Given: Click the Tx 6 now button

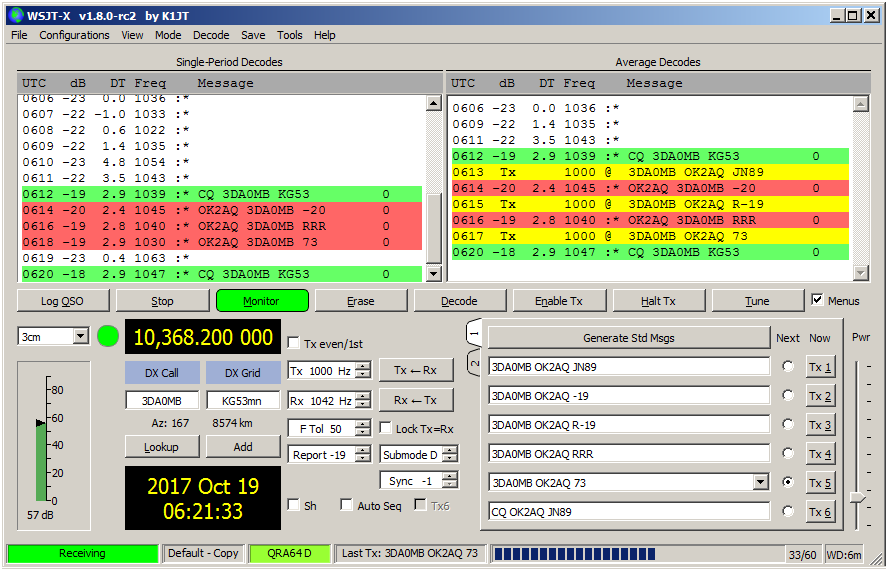Looking at the screenshot, I should [820, 512].
